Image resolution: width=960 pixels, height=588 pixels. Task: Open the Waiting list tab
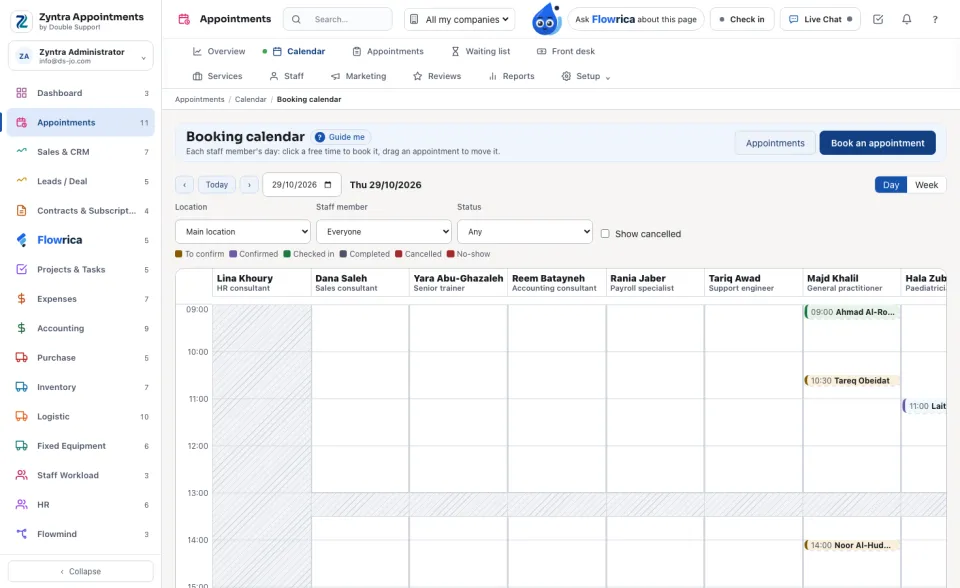[481, 51]
